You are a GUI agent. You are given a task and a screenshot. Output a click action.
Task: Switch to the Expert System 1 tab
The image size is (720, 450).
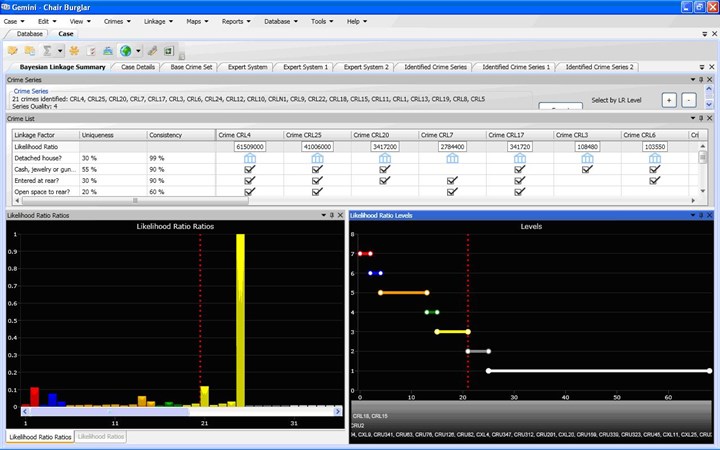305,67
